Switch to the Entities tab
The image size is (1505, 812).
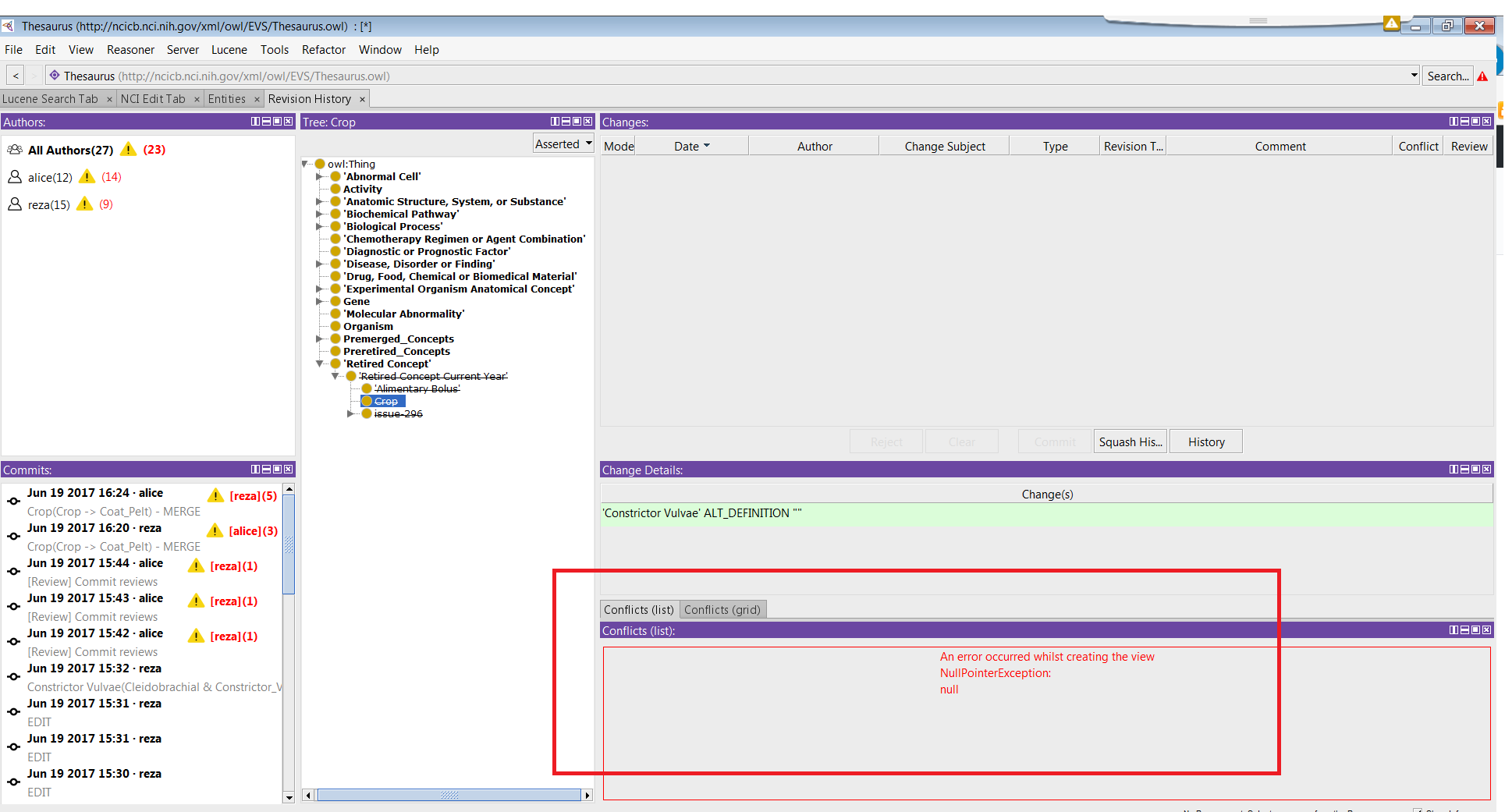pyautogui.click(x=227, y=99)
